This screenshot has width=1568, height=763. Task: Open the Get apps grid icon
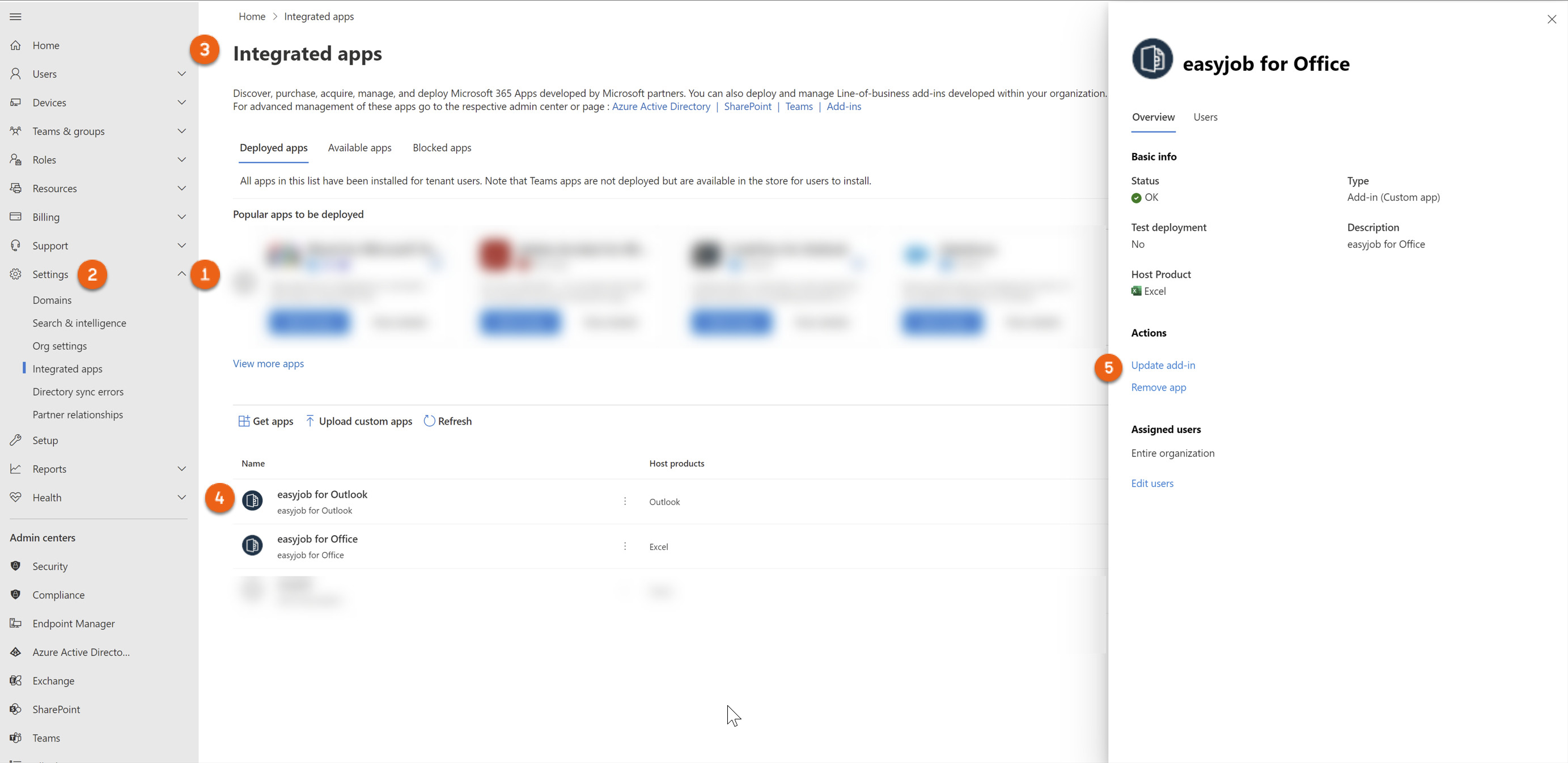click(x=244, y=421)
